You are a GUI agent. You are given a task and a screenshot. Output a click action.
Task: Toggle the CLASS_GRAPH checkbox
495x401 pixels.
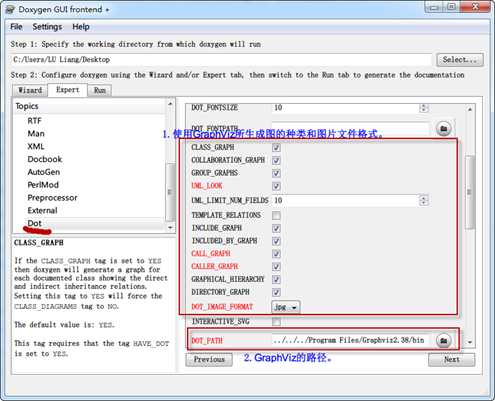276,148
